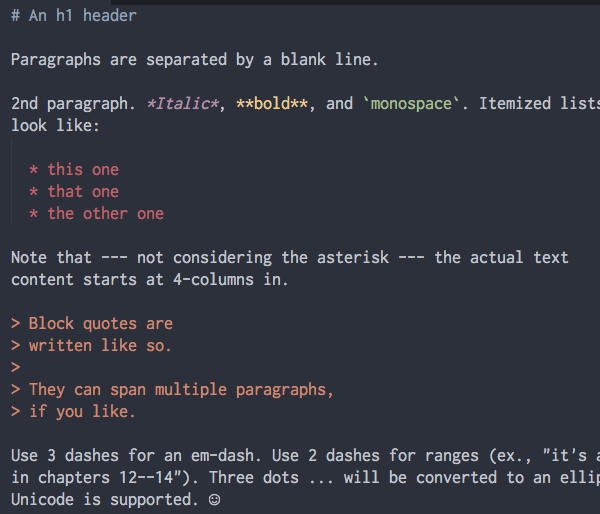
Task: Click the inline code 'monospace'
Action: coord(411,103)
